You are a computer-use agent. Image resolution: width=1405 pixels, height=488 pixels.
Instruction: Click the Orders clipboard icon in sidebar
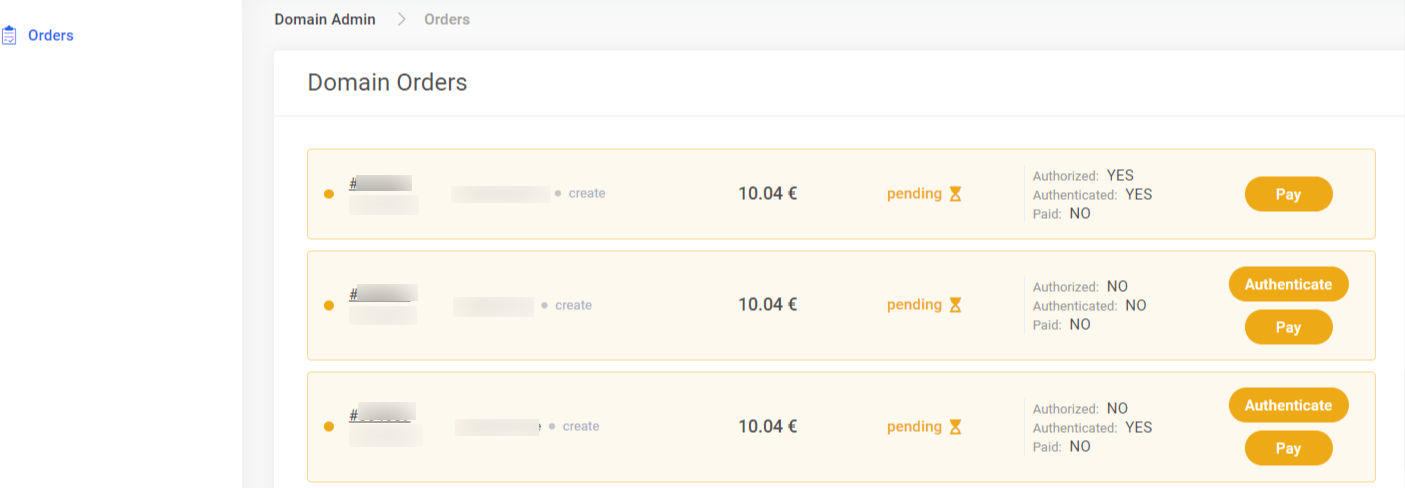pos(9,36)
